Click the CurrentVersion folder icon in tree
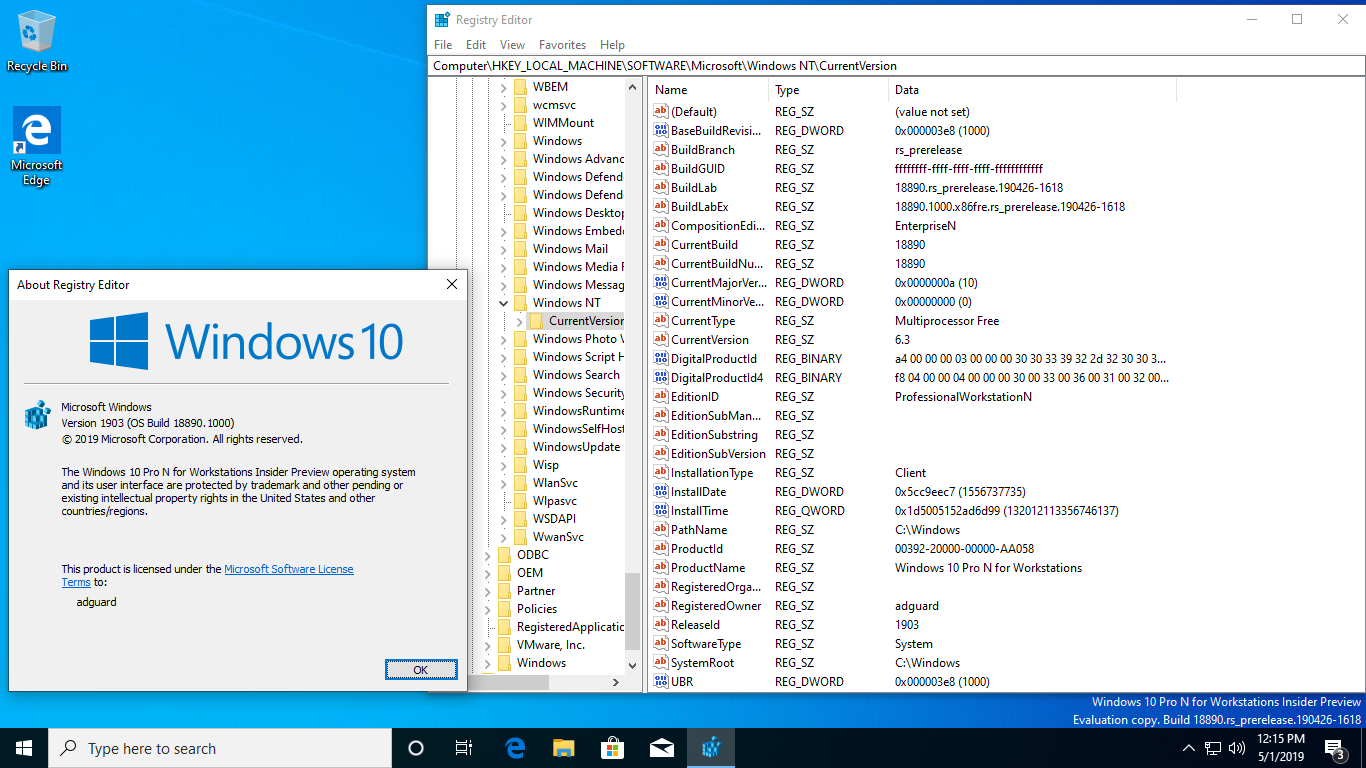 point(536,321)
